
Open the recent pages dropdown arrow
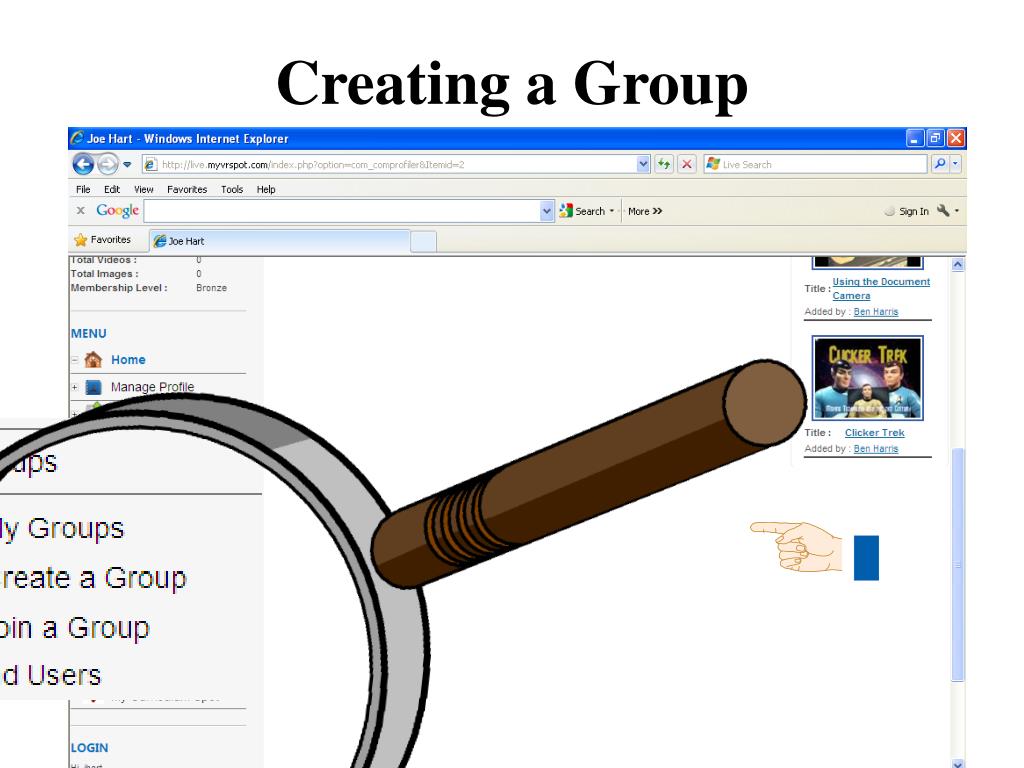click(127, 165)
